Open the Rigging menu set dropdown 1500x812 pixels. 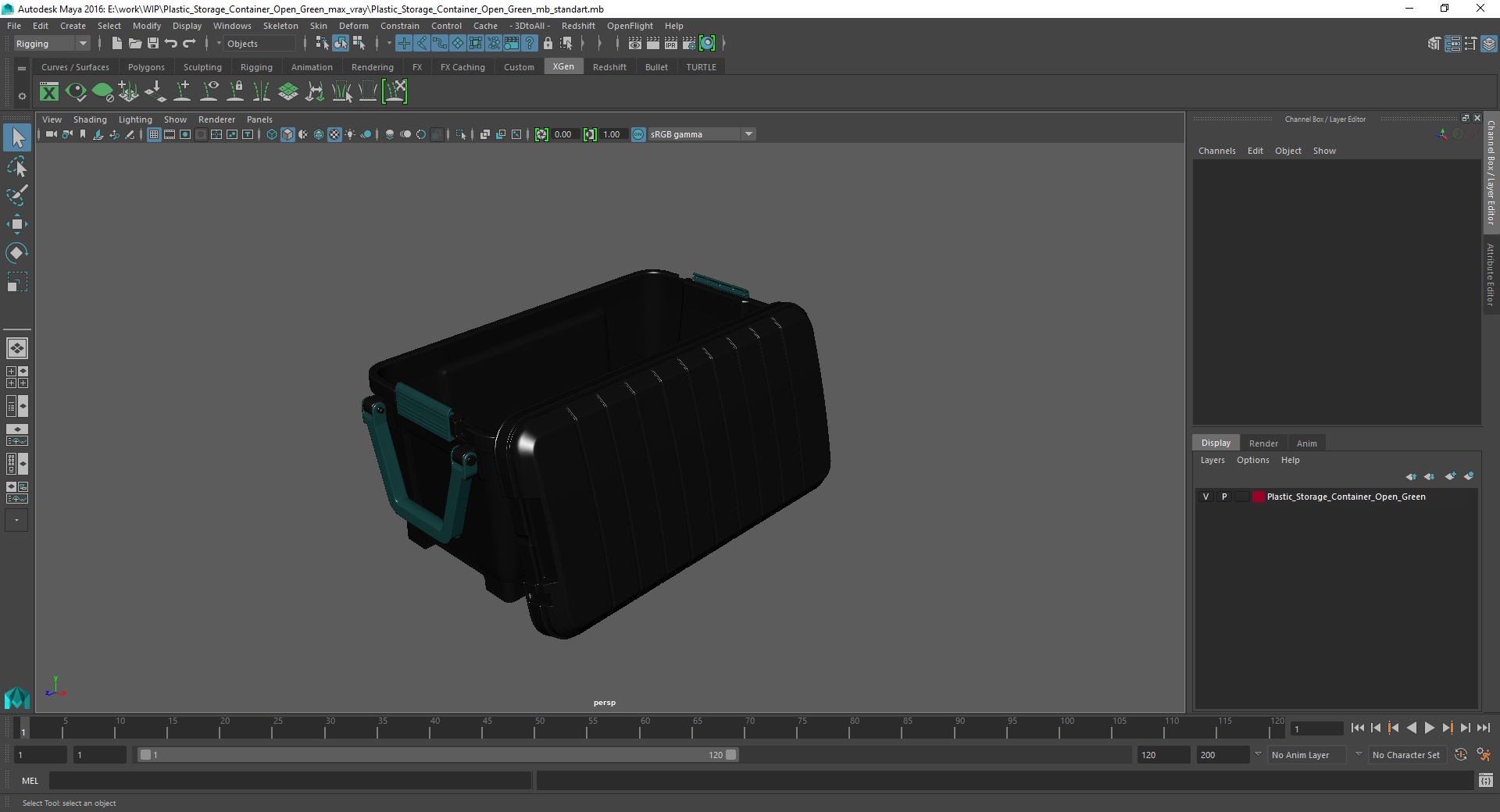click(x=52, y=44)
